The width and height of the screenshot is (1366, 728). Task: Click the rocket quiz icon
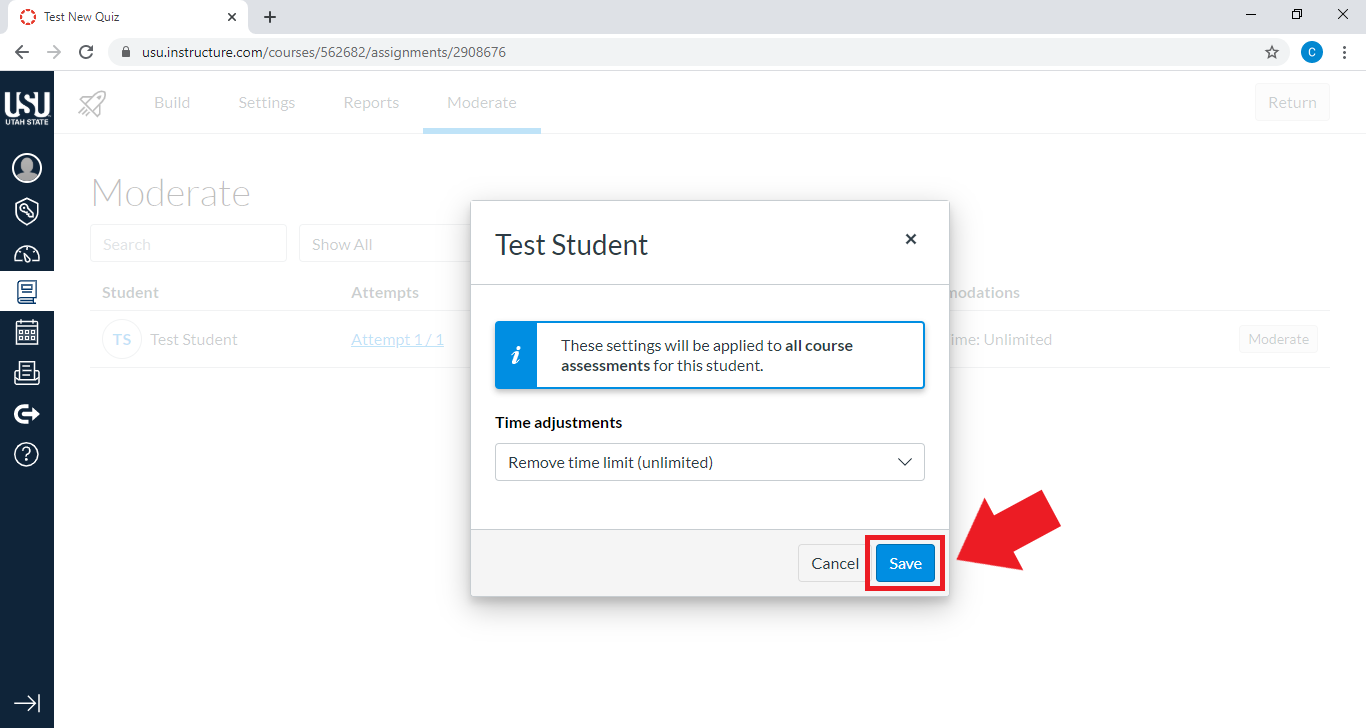pos(92,103)
